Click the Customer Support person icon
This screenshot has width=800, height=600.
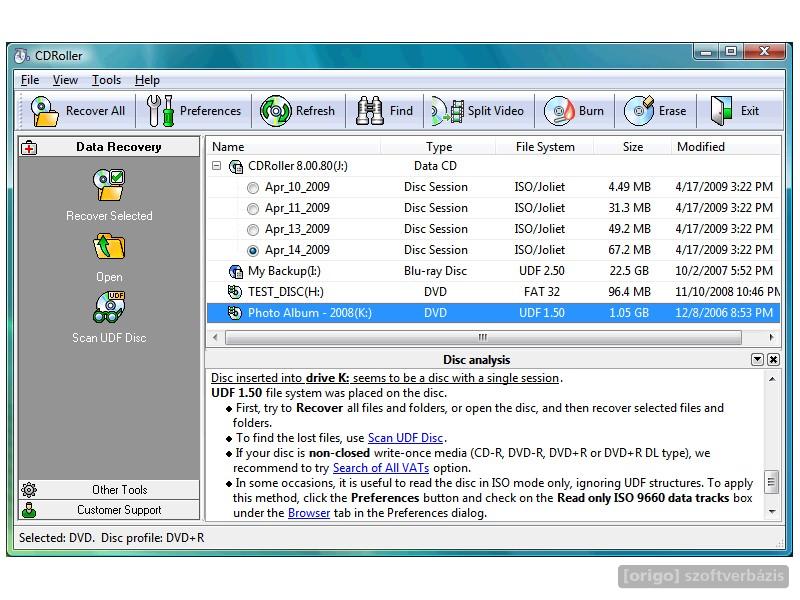point(29,510)
